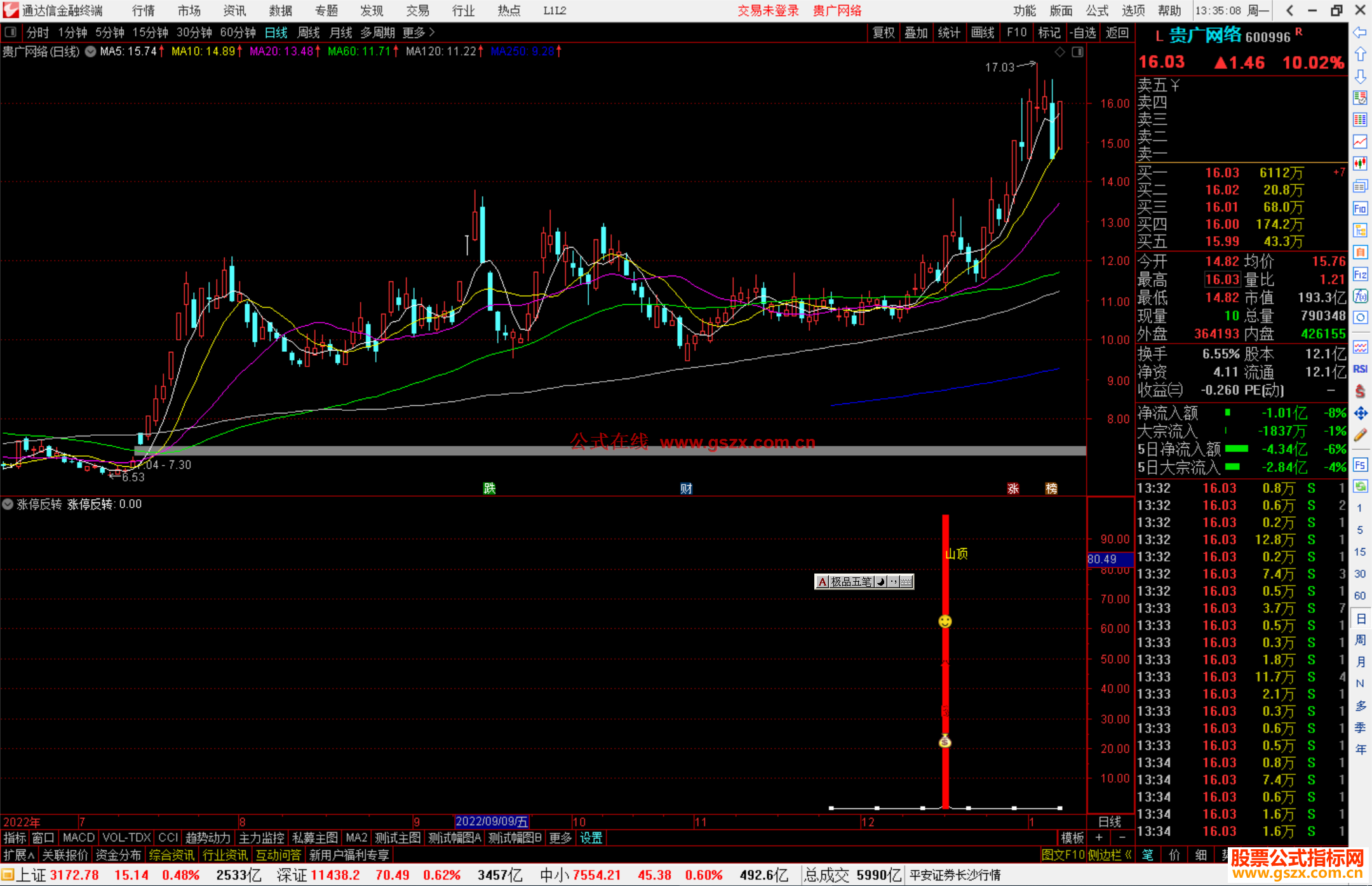The height and width of the screenshot is (886, 1372).
Task: Toggle the 复权 price adjustment button
Action: tap(883, 32)
